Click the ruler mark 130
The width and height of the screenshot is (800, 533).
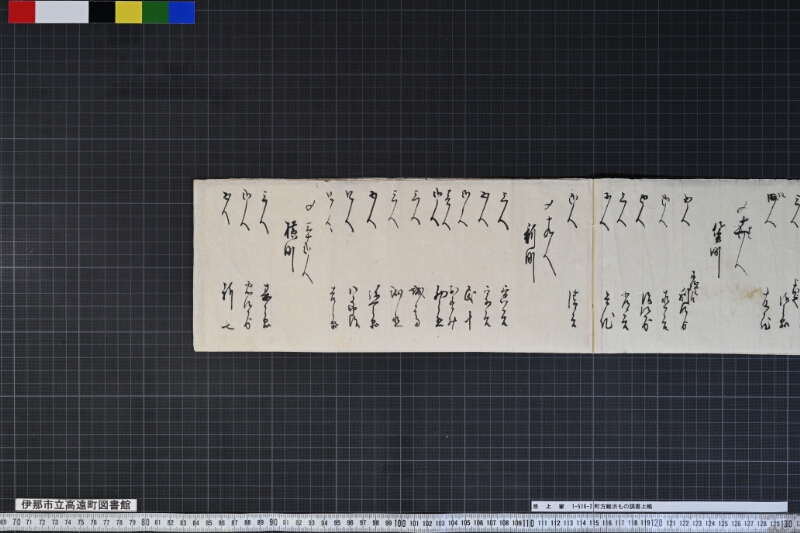(x=786, y=523)
